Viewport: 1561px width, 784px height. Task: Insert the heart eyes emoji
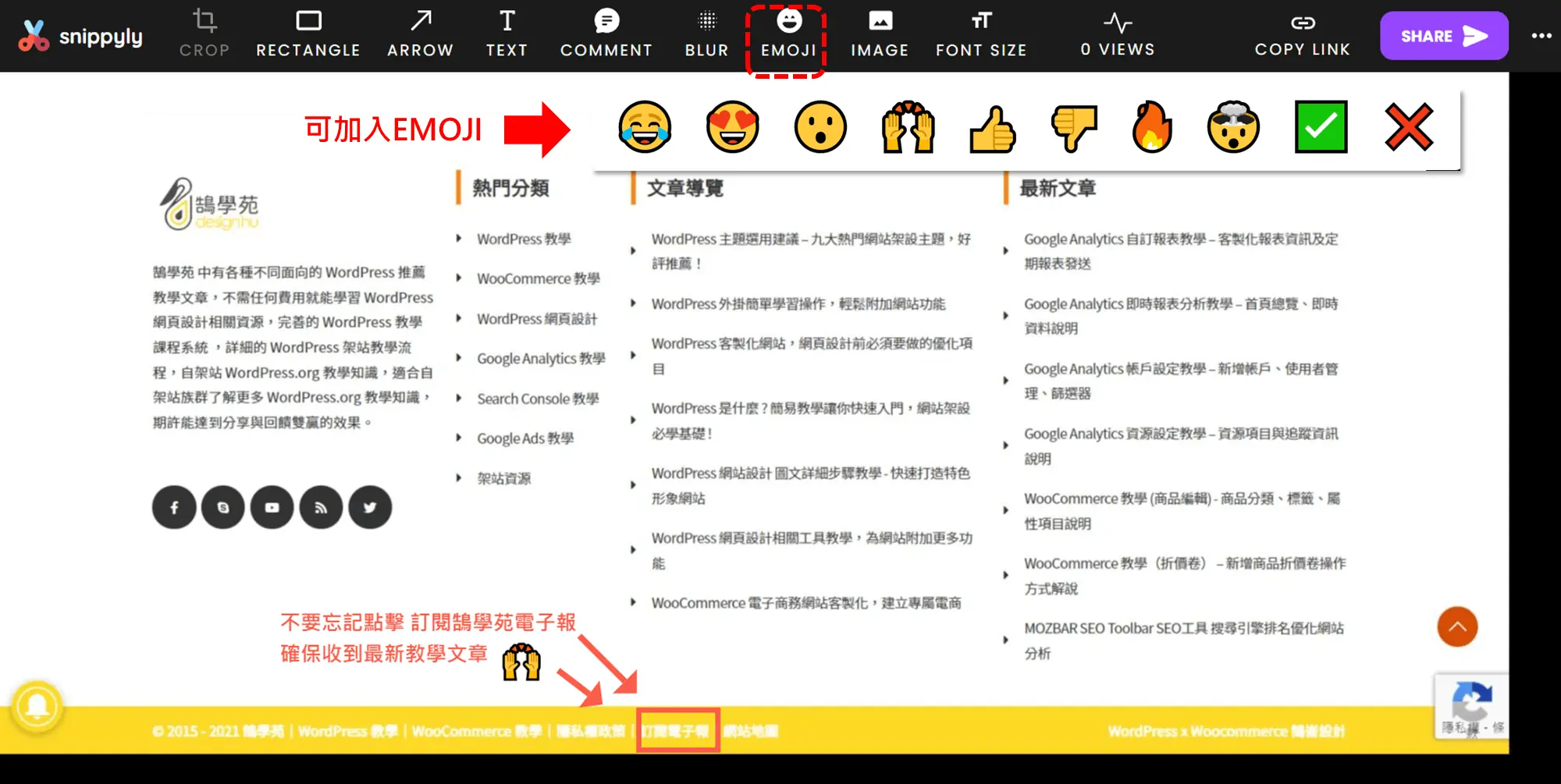(x=732, y=127)
